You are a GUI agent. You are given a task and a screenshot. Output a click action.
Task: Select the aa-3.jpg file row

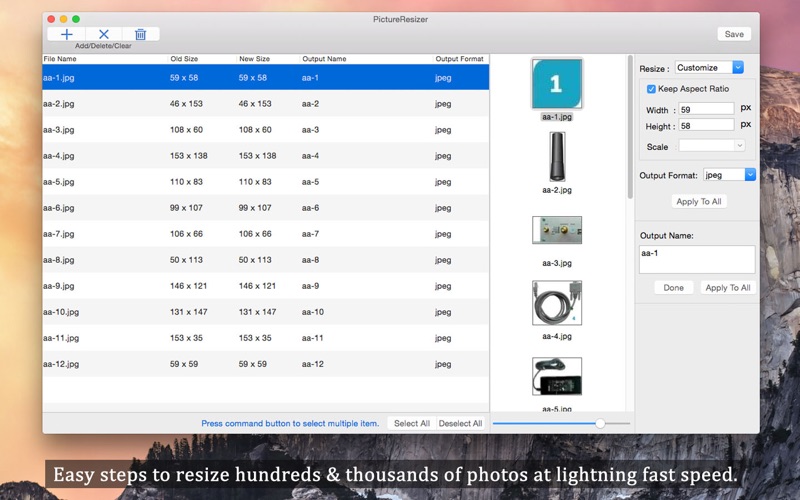pyautogui.click(x=266, y=130)
